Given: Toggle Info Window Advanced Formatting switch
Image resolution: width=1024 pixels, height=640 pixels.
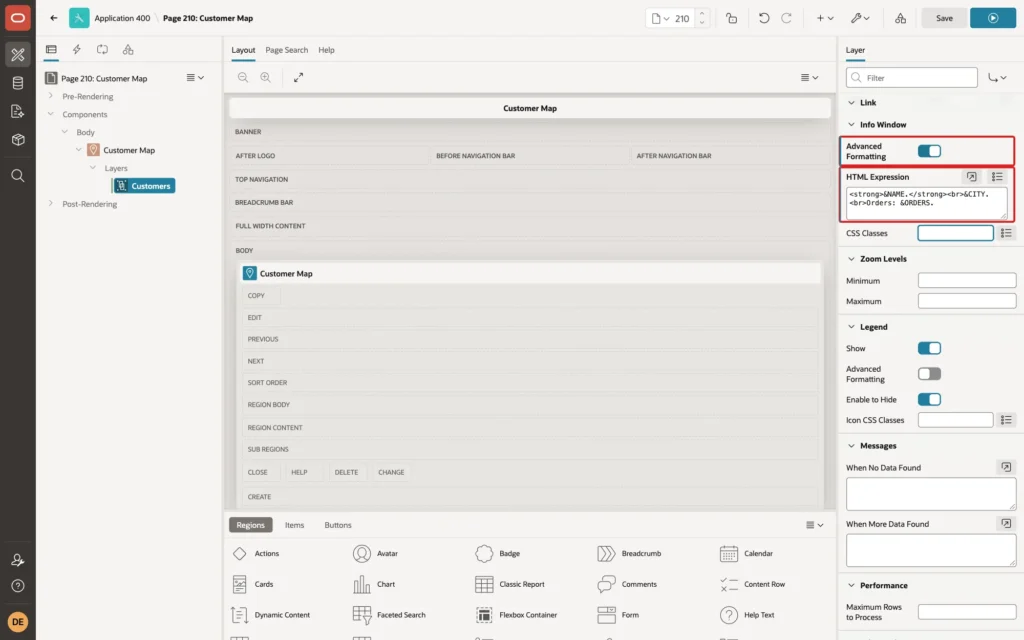Looking at the screenshot, I should (929, 152).
